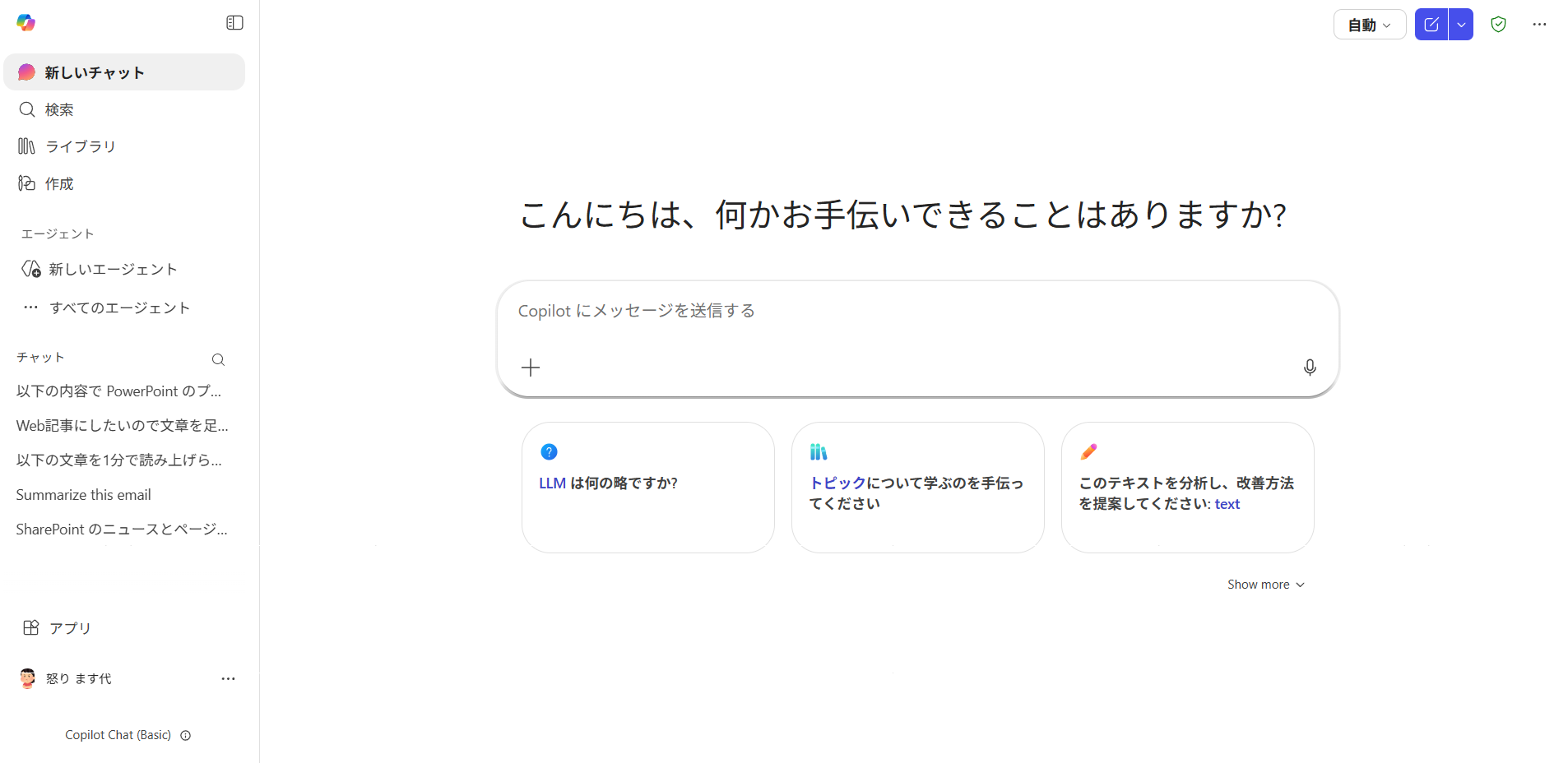Expand Show more suggestions
The width and height of the screenshot is (1568, 763).
(x=1265, y=585)
